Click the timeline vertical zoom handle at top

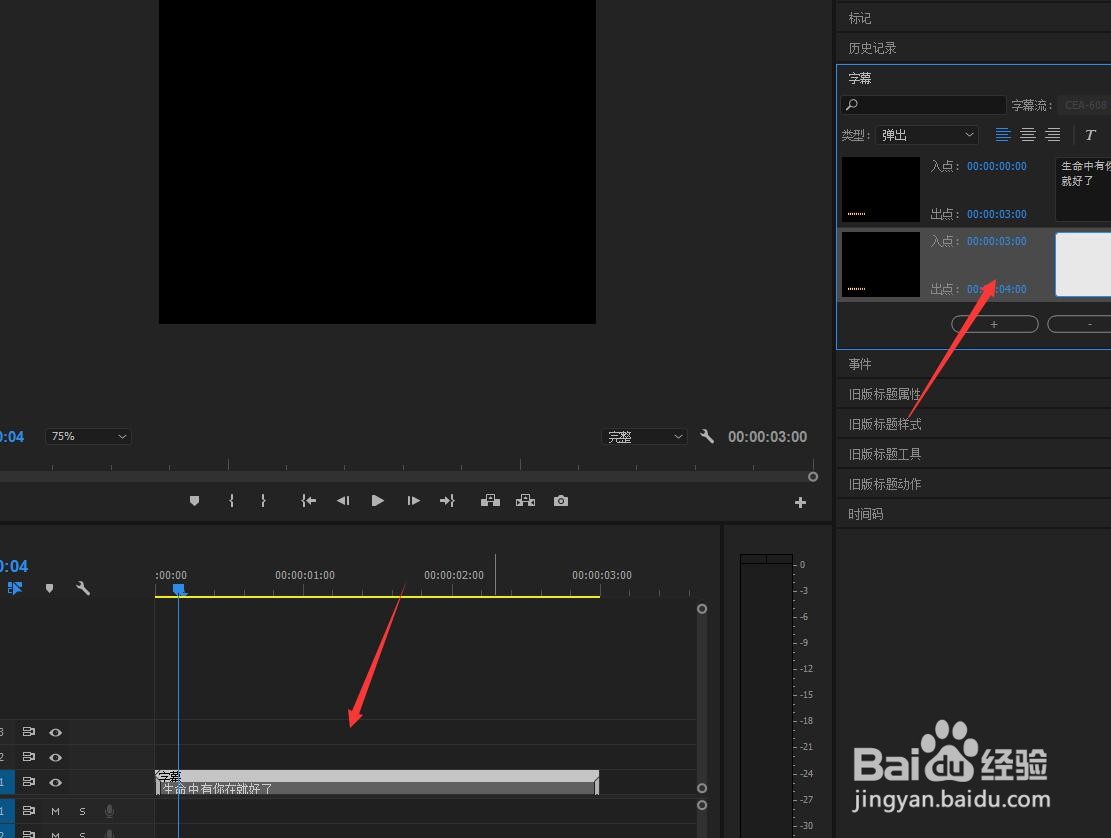tap(701, 608)
